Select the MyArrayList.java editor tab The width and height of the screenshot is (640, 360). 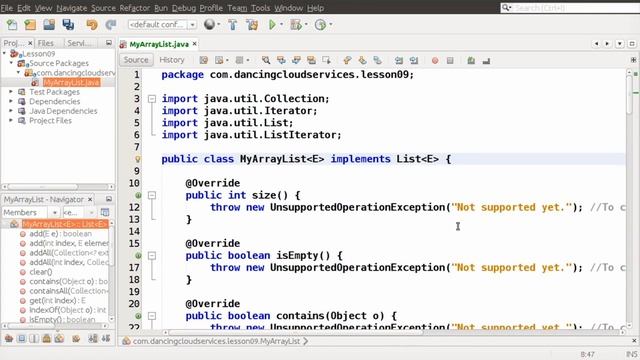click(159, 44)
